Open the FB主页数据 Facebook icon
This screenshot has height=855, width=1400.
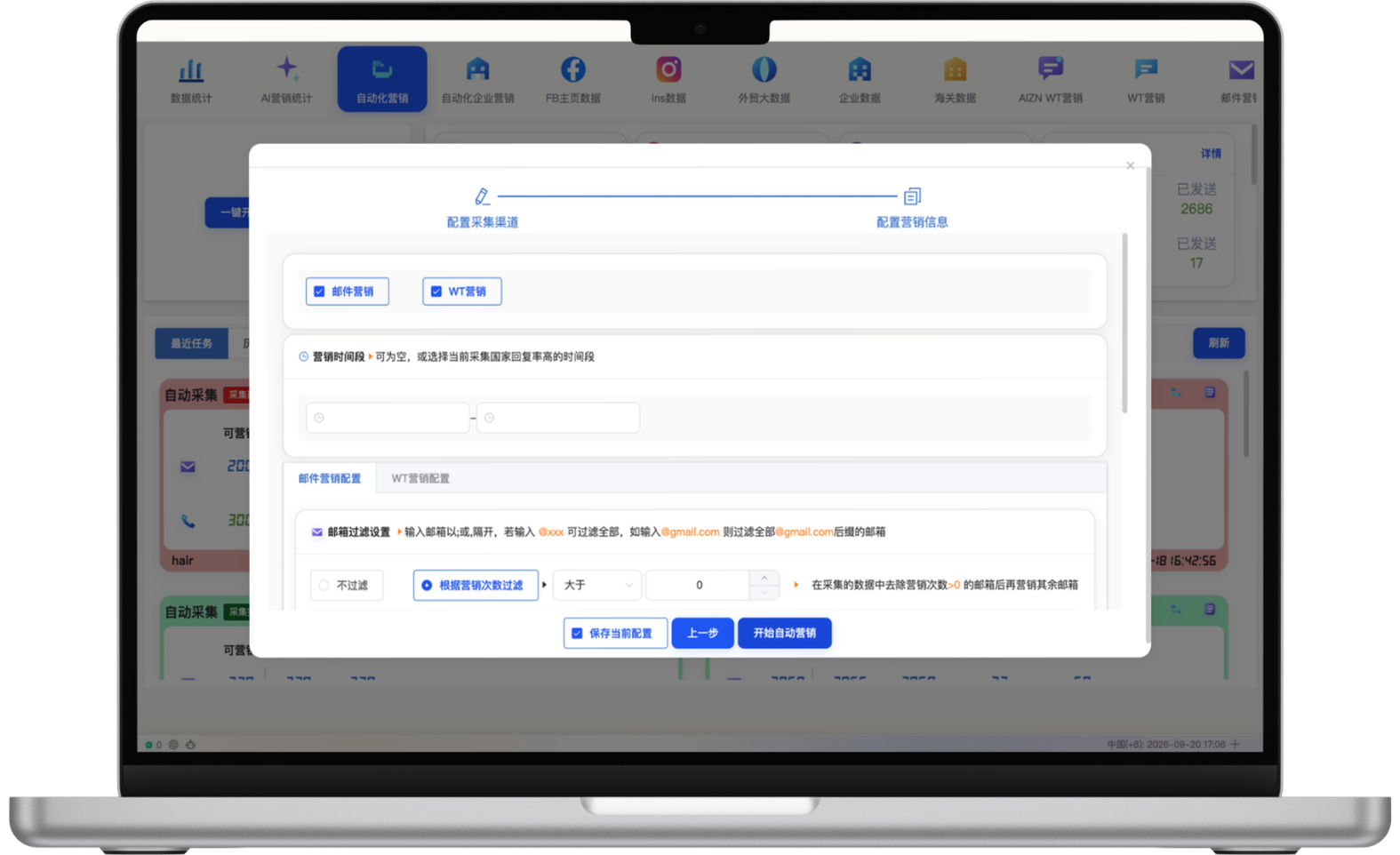coord(572,69)
